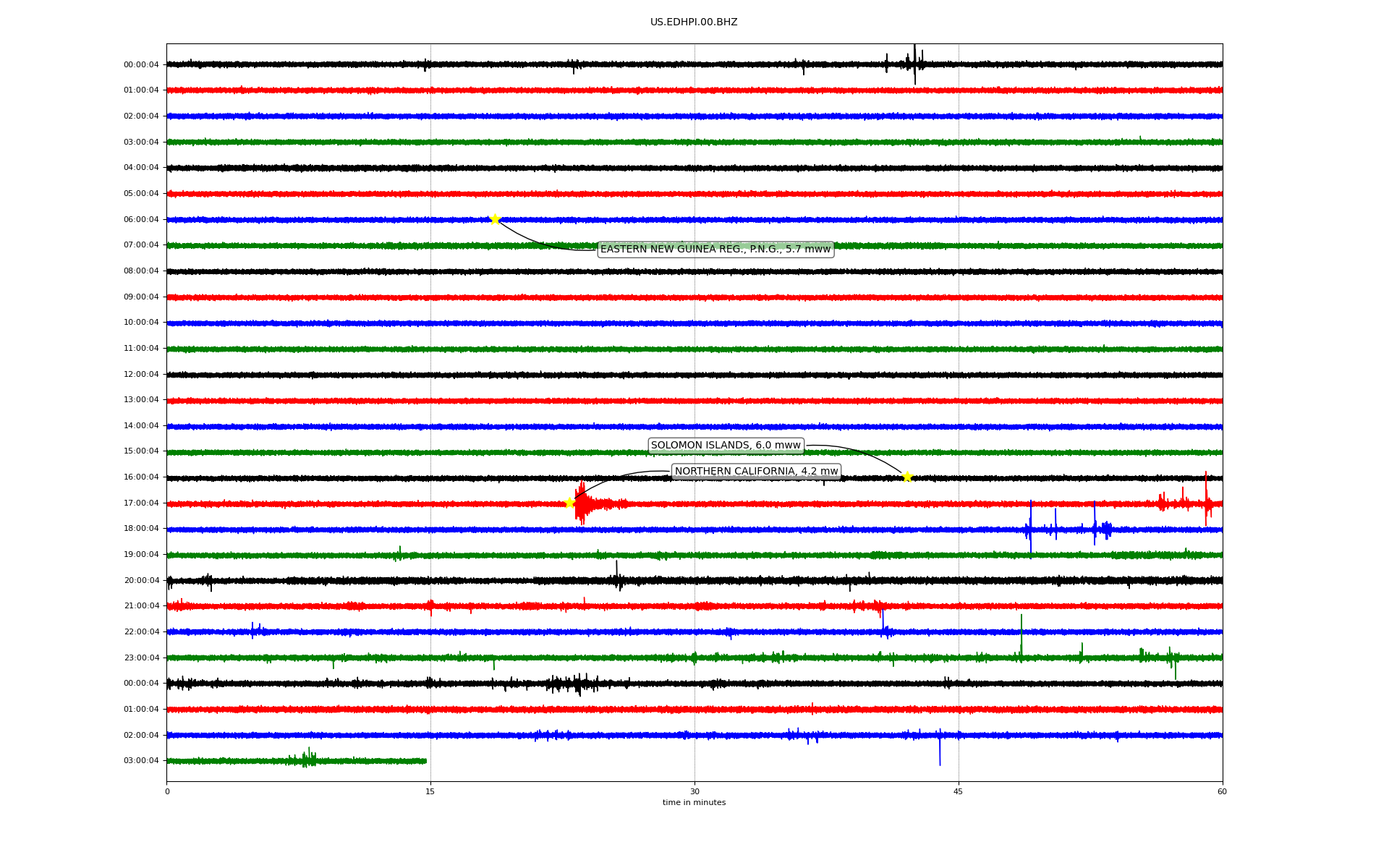Click the Solomon Islands 6.0 mww label
Viewport: 1389px width, 868px height.
[726, 446]
